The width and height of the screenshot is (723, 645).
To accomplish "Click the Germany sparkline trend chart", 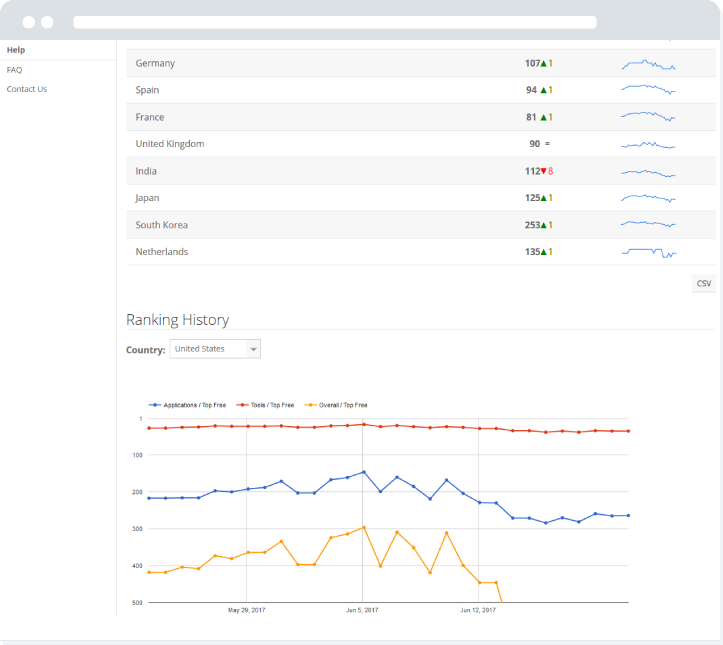I will [x=648, y=65].
